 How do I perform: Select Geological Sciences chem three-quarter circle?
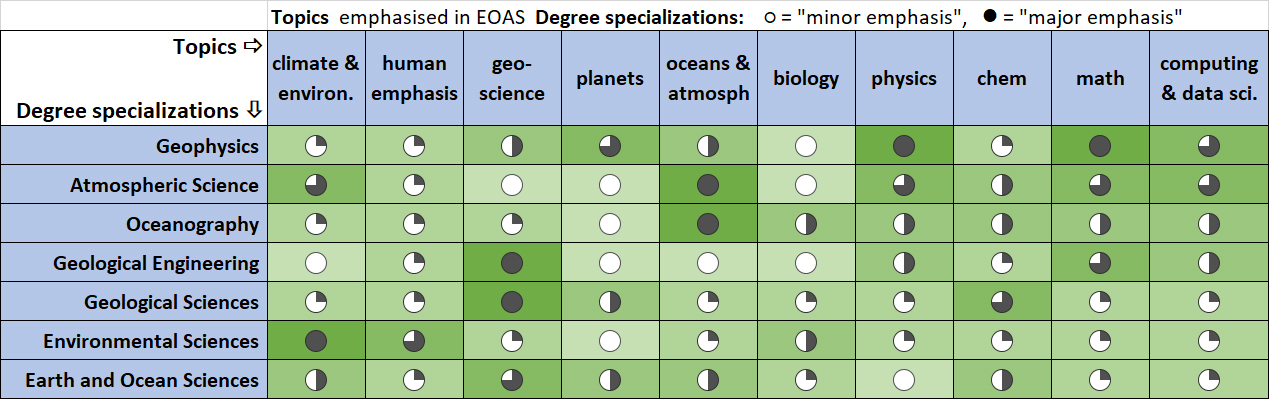point(1002,302)
